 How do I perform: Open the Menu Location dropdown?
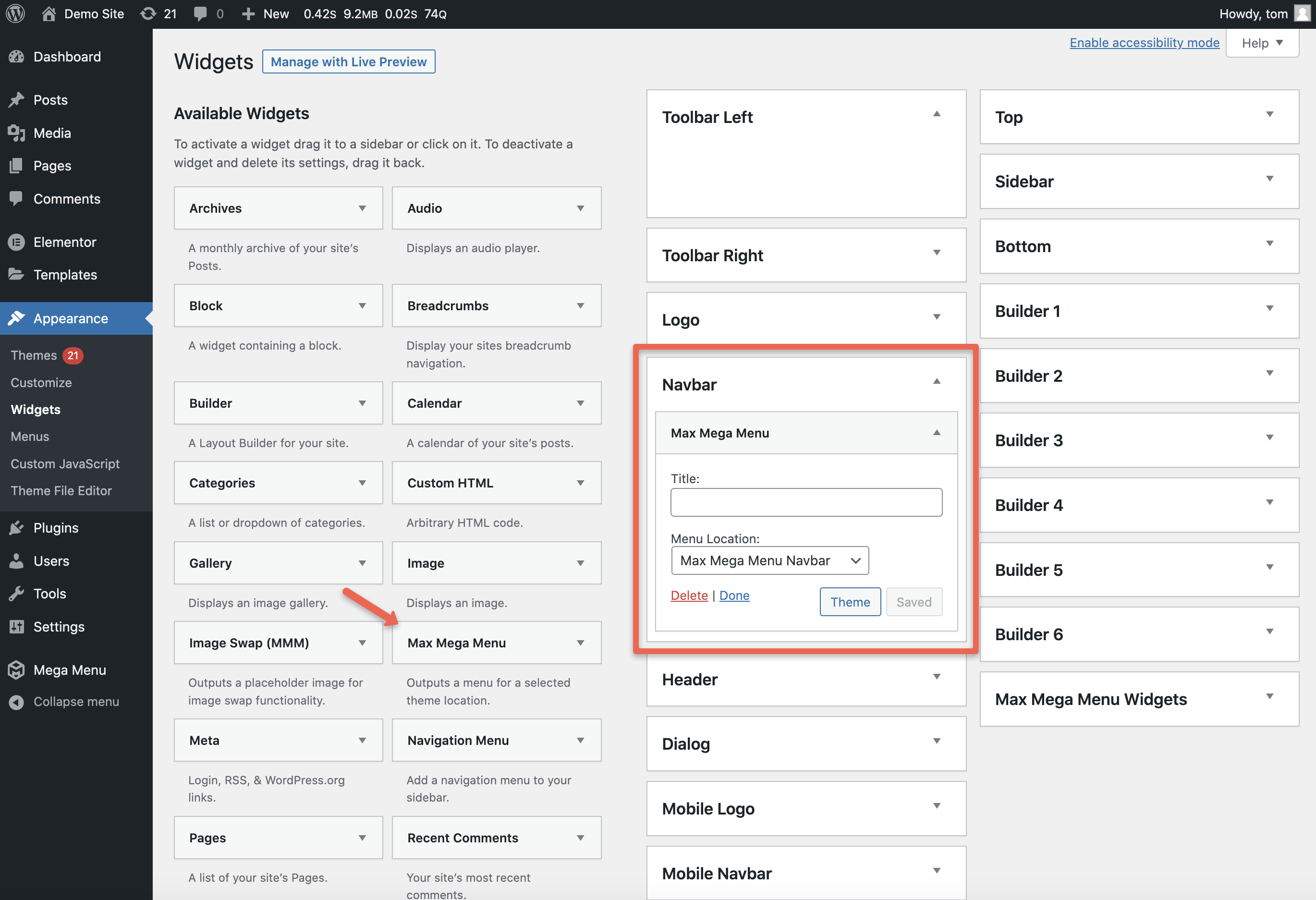click(x=769, y=561)
